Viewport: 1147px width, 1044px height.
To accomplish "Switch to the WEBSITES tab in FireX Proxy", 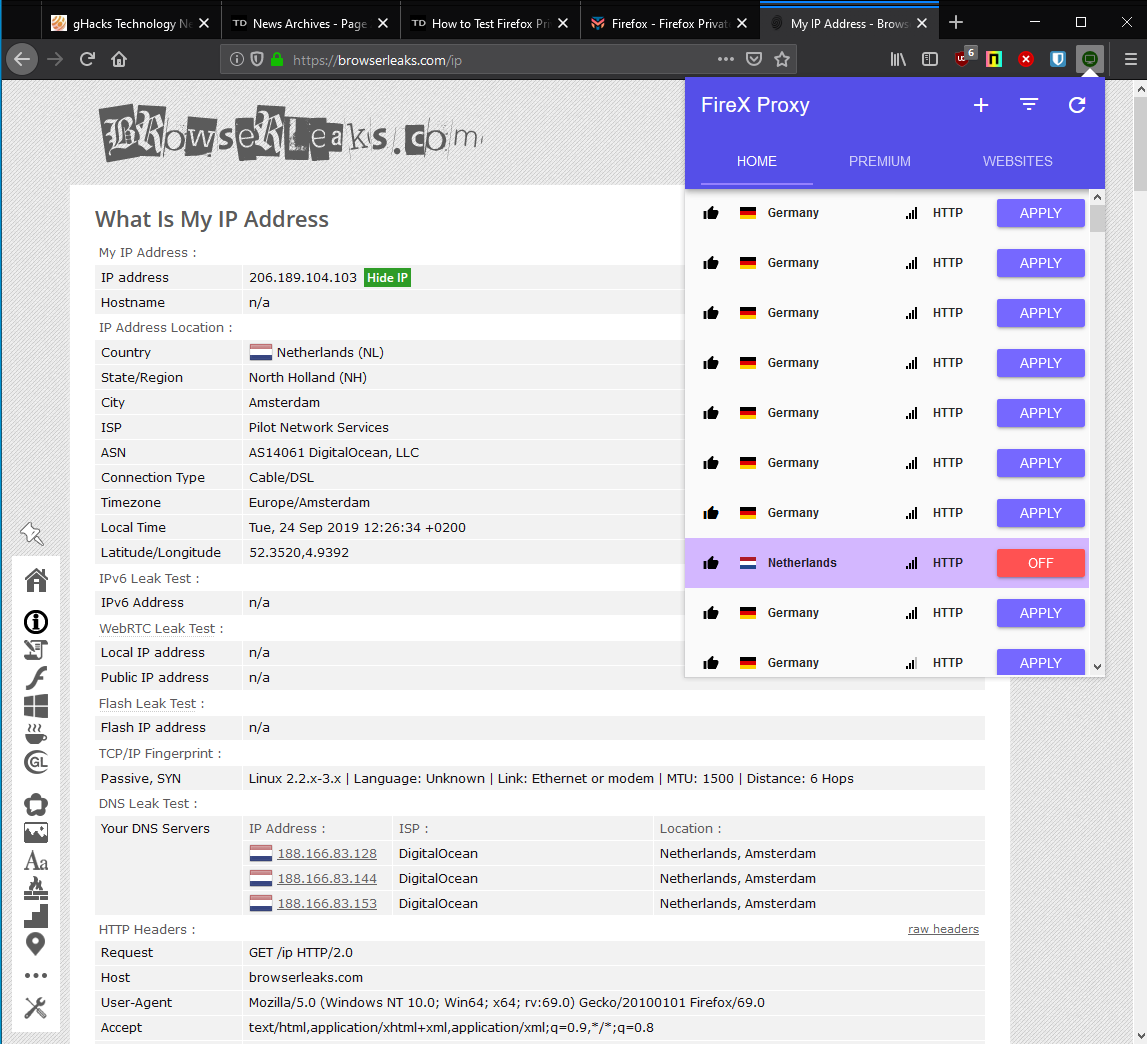I will point(1018,161).
